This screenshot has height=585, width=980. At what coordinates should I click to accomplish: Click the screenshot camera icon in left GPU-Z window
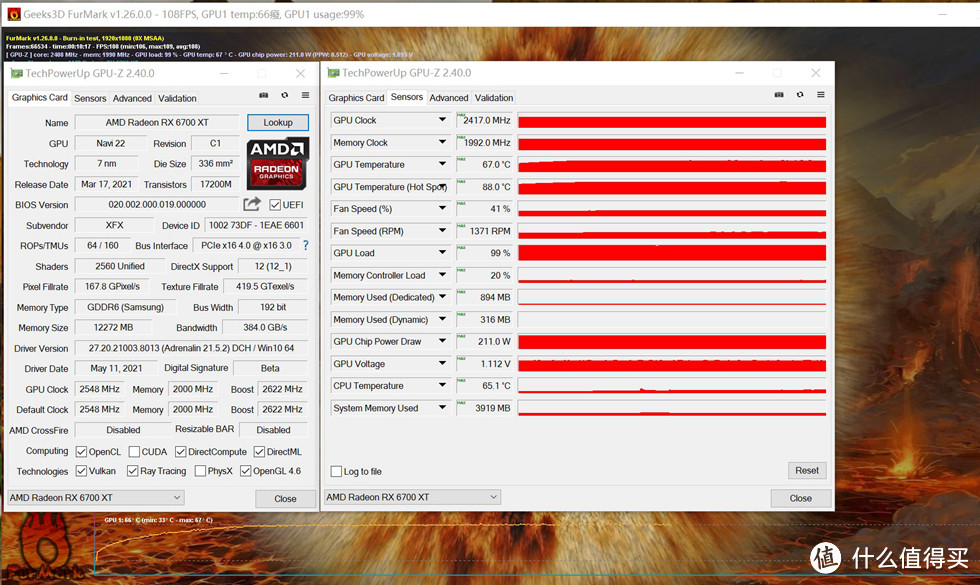[264, 95]
